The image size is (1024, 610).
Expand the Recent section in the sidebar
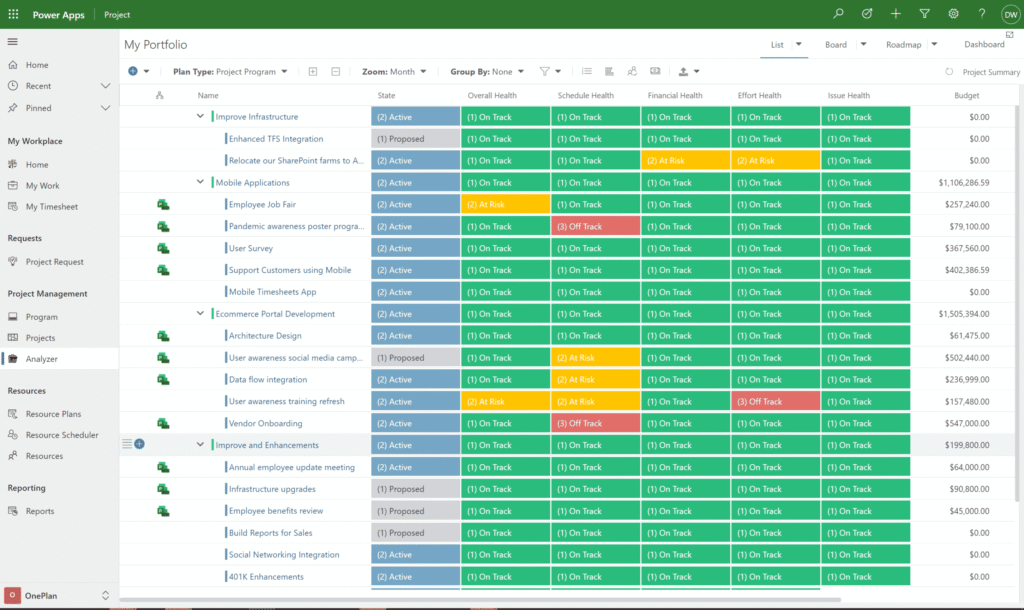pyautogui.click(x=105, y=86)
